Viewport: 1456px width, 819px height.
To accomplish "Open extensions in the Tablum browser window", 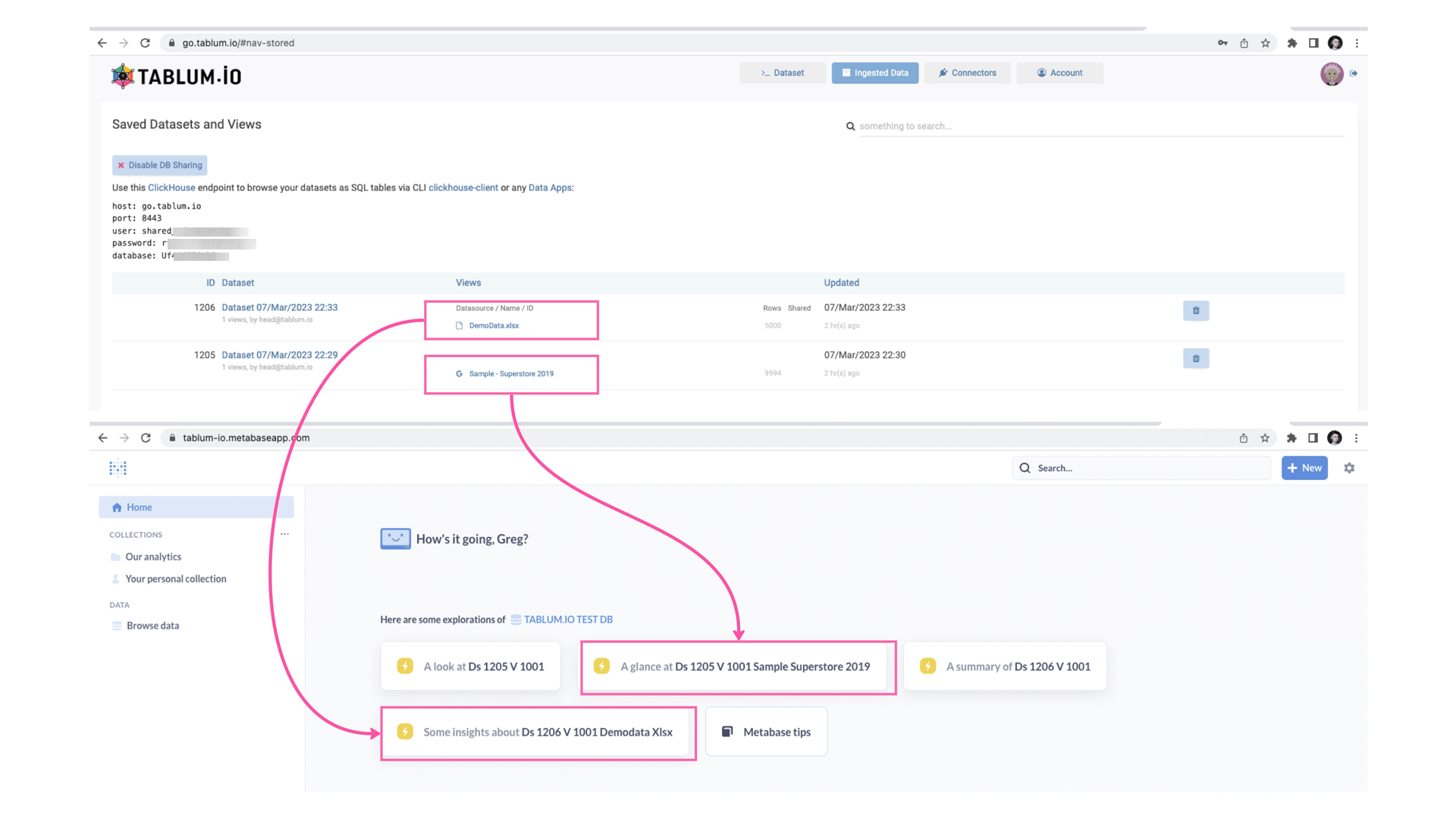I will coord(1292,43).
